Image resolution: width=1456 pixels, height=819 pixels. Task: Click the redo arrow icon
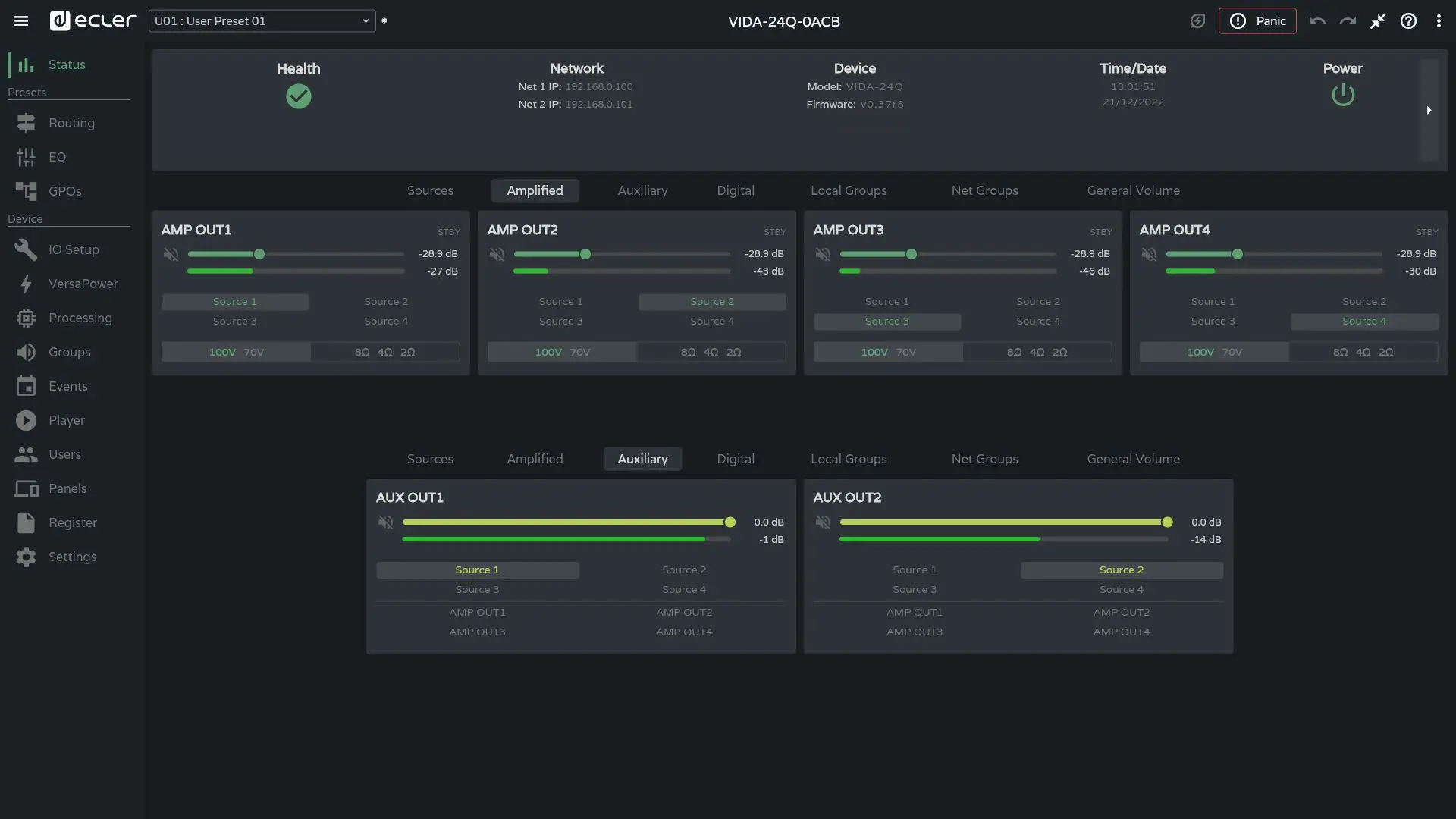click(x=1348, y=21)
